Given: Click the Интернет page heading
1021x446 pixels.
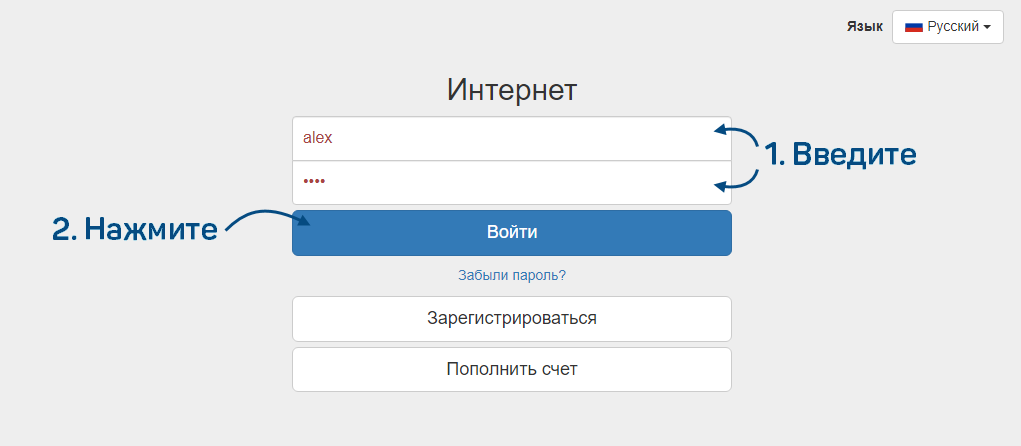Looking at the screenshot, I should tap(512, 90).
